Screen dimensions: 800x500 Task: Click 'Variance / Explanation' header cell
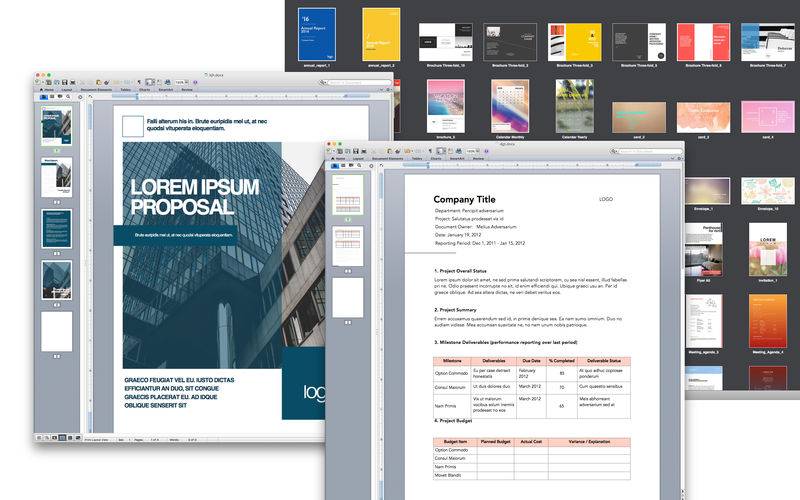point(589,442)
